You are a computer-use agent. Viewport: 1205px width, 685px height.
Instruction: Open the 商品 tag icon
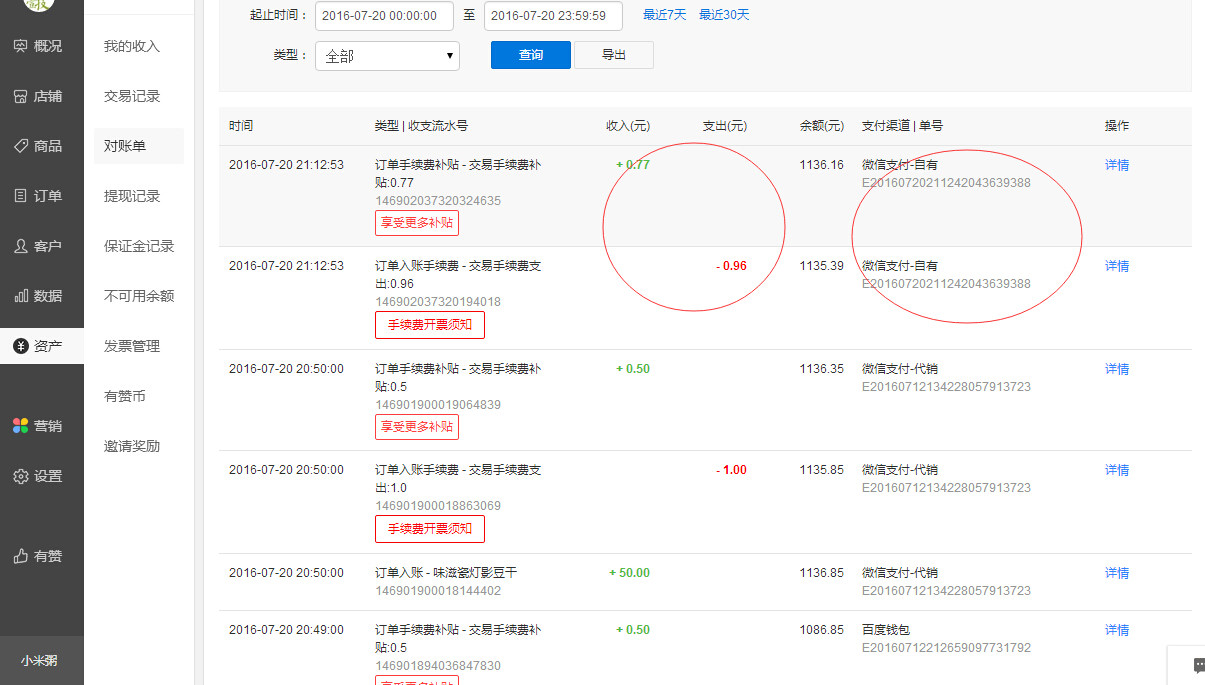coord(20,146)
